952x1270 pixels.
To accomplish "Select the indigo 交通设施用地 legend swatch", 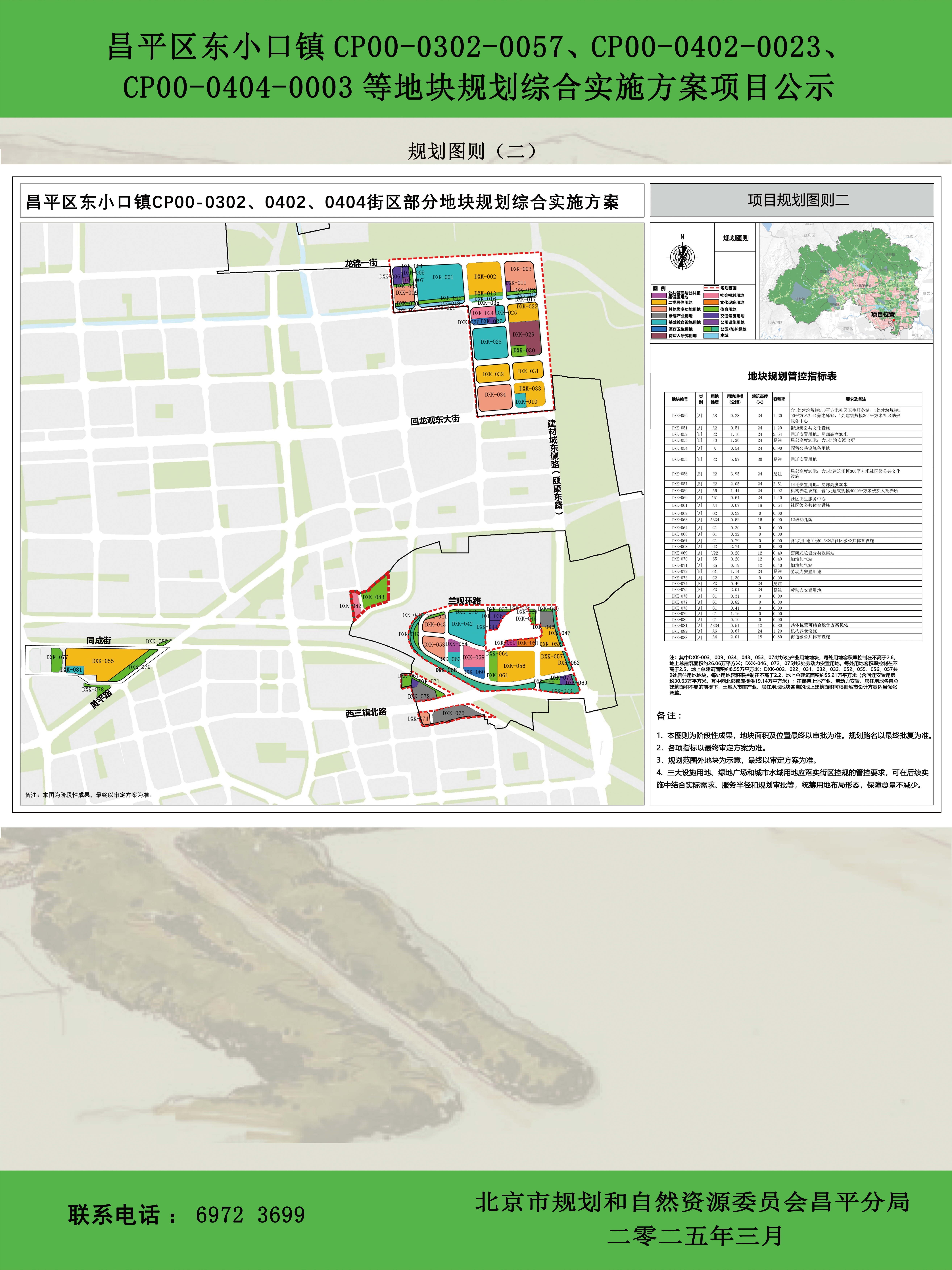I will (711, 316).
